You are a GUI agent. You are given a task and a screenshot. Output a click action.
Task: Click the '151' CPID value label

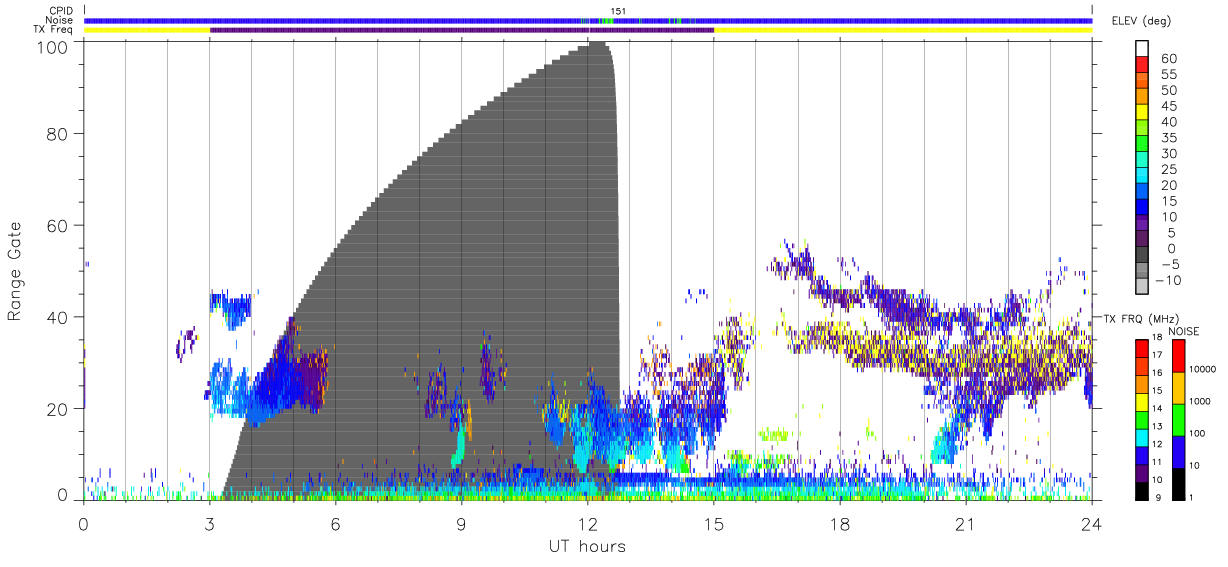(x=618, y=11)
